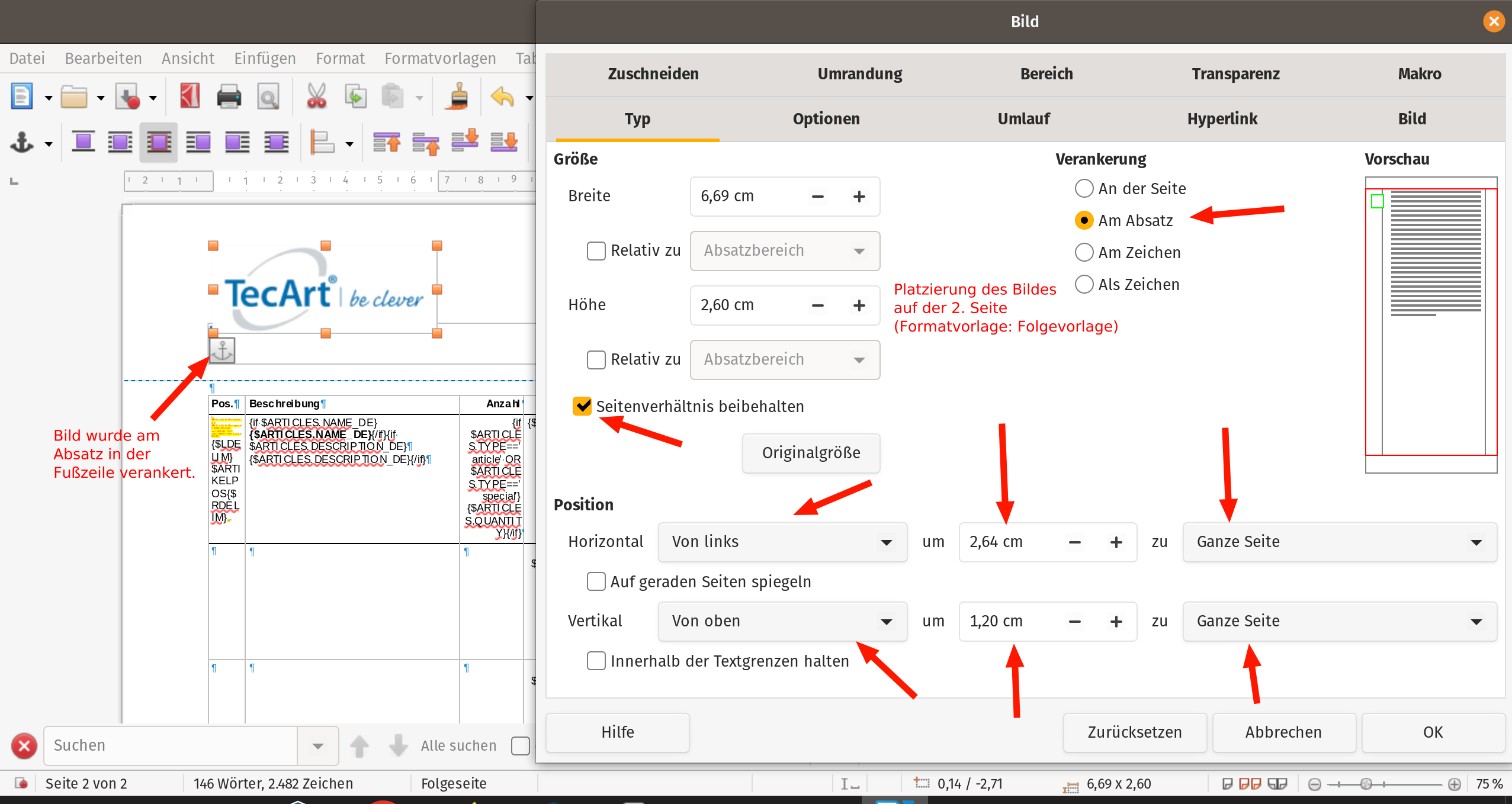Screen dimensions: 1512x804
Task: Open the Zuschneiden tab
Action: (x=653, y=74)
